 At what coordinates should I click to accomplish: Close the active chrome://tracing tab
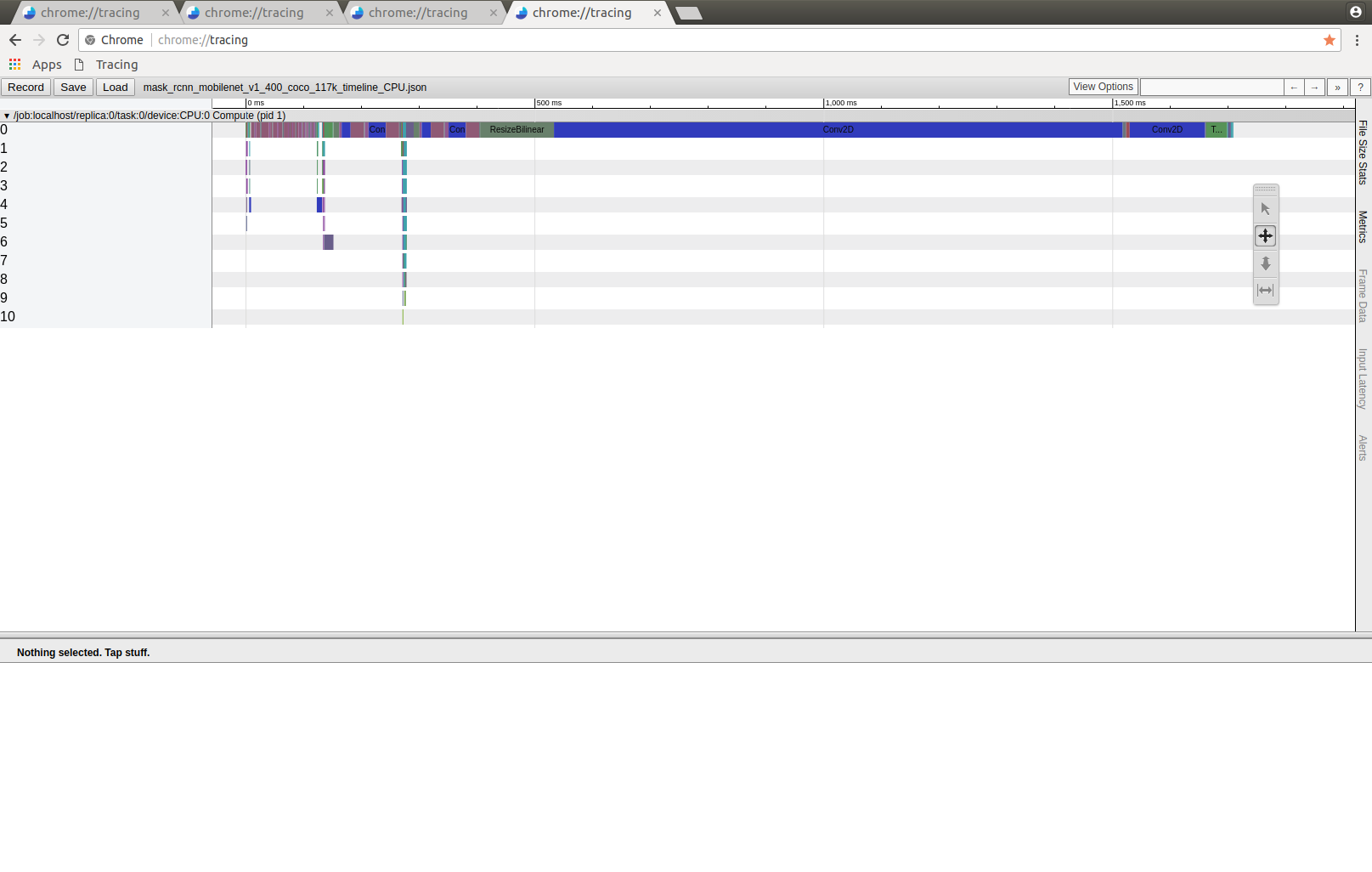tap(658, 13)
